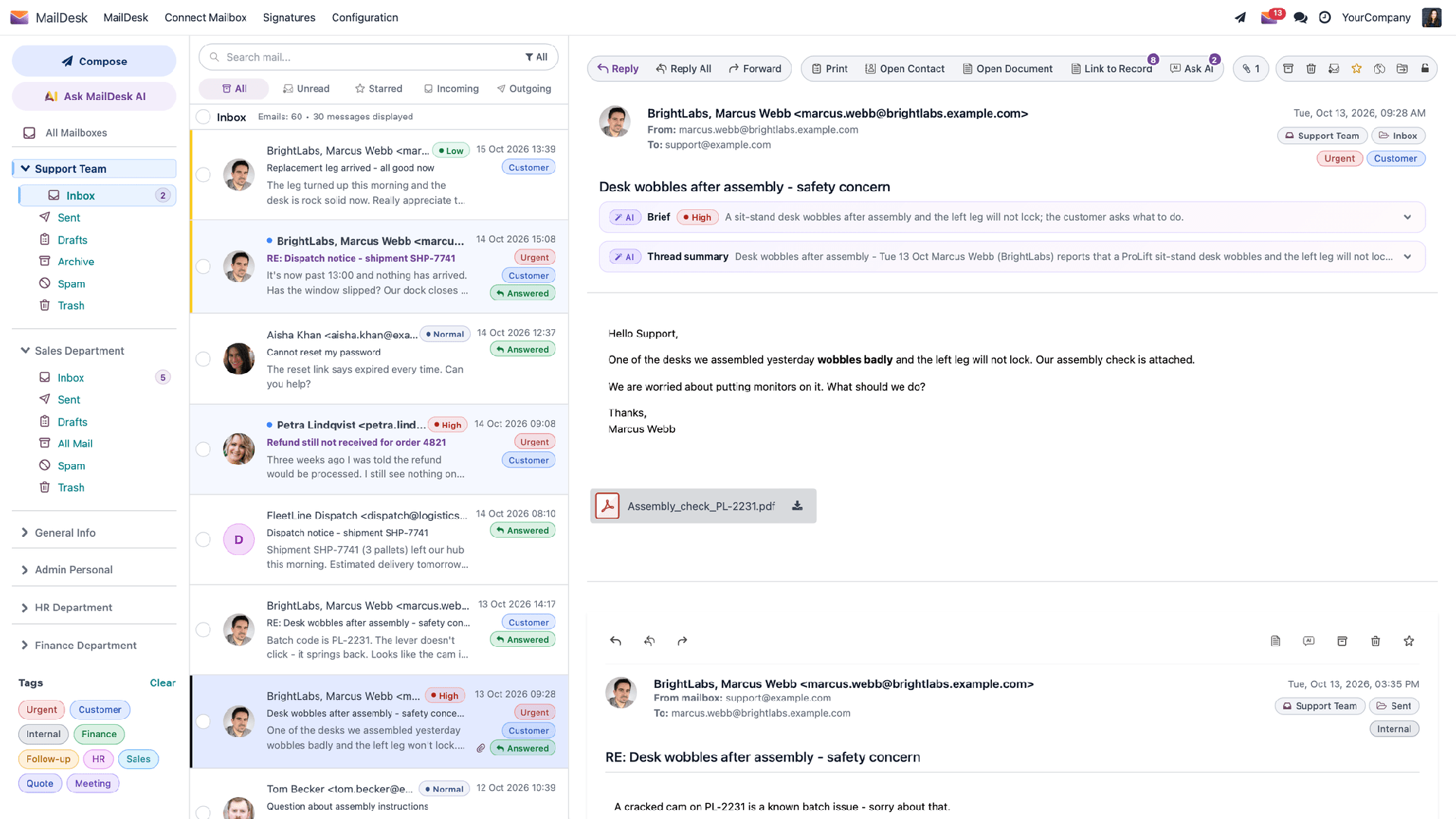Click the reply-all icon on second message
1456x819 pixels.
649,641
